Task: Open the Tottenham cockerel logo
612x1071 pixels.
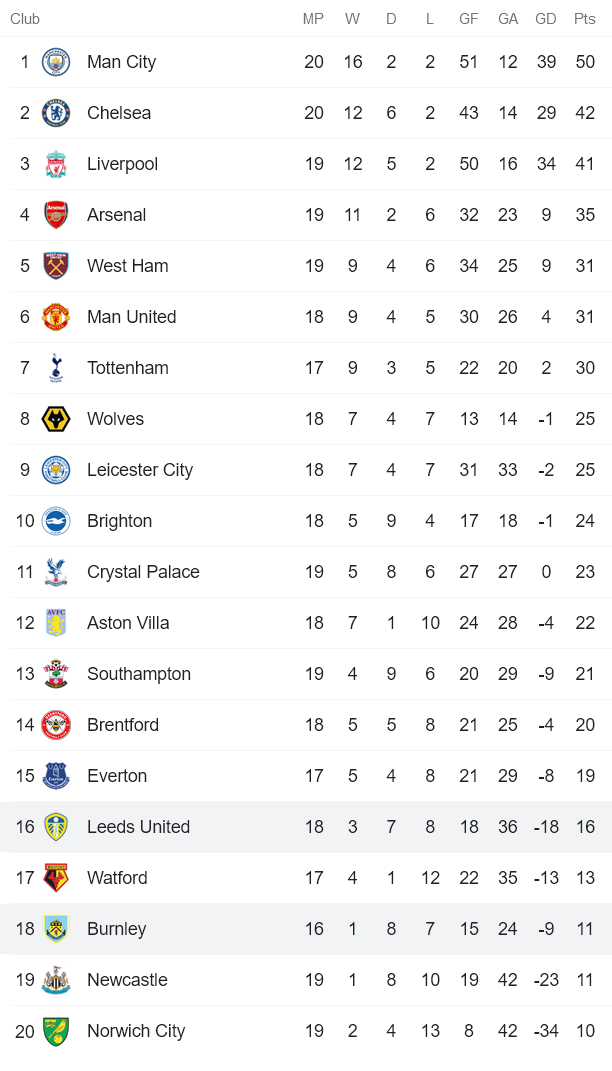Action: click(56, 368)
